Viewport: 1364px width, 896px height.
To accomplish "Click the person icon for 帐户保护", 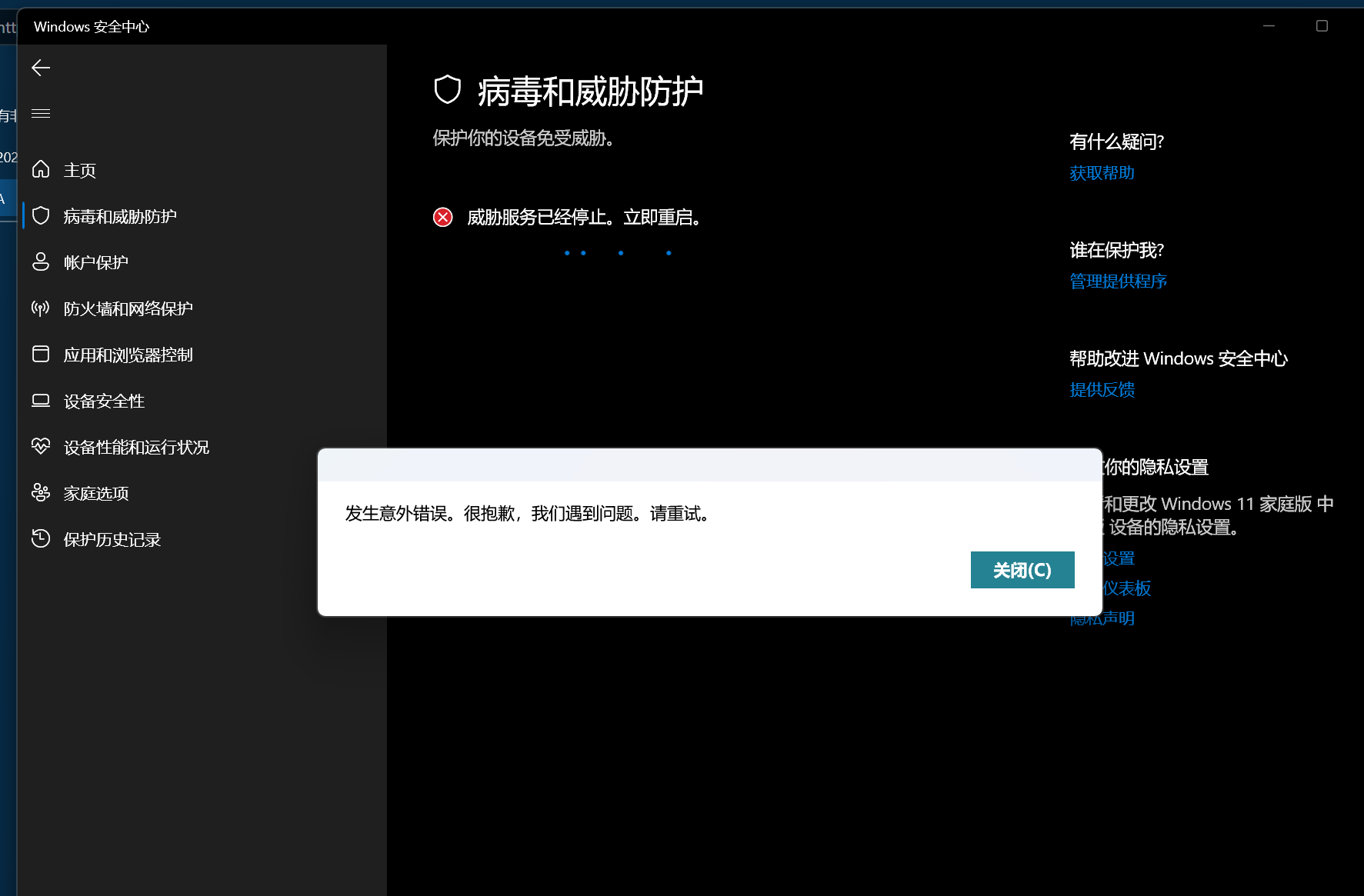I will coord(41,261).
